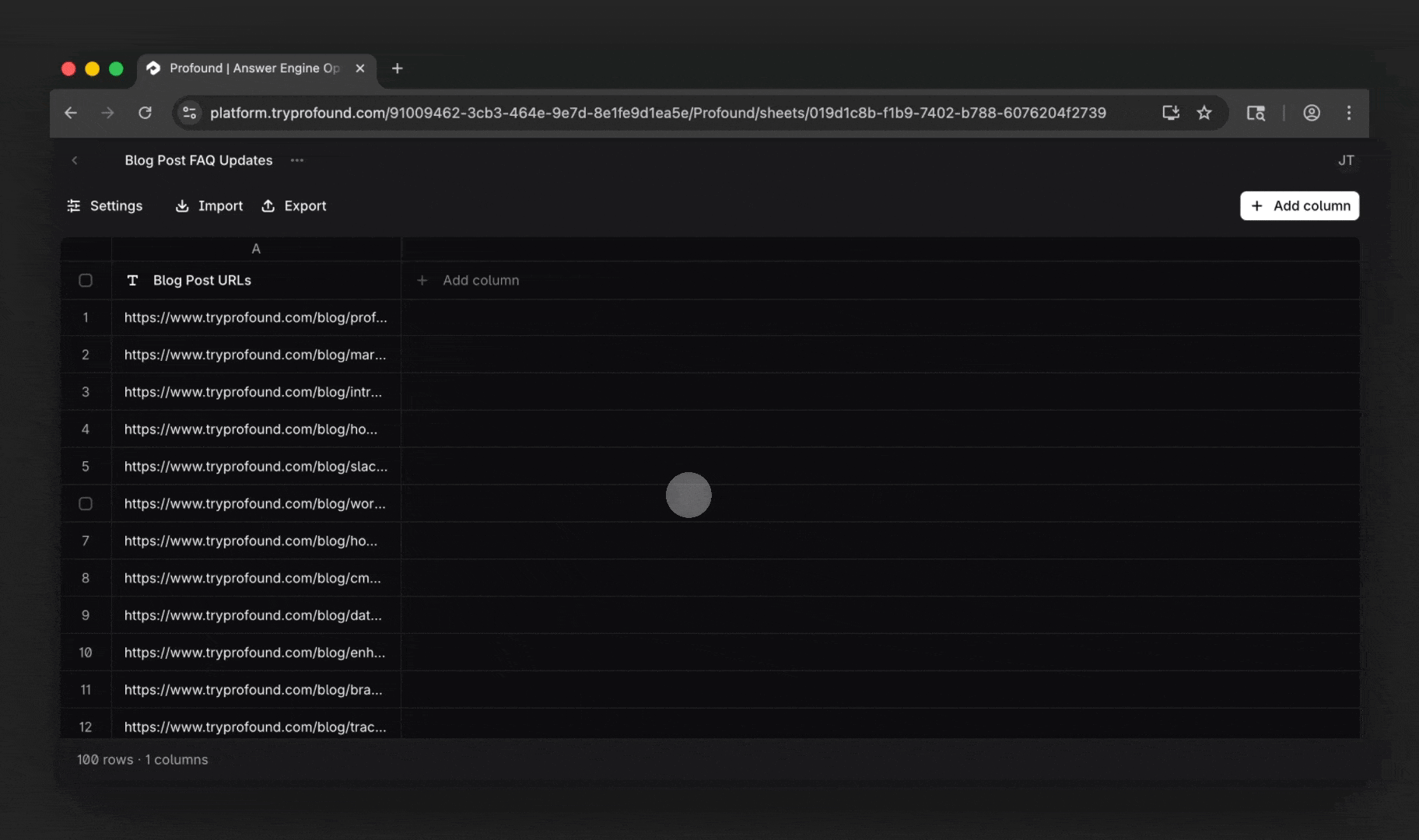The width and height of the screenshot is (1419, 840).
Task: Close the Profound browser tab
Action: [x=360, y=68]
